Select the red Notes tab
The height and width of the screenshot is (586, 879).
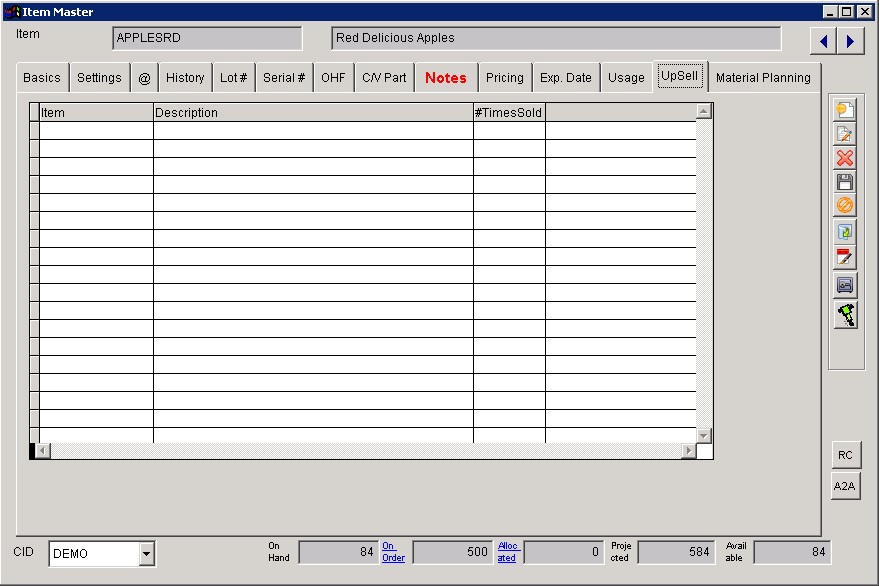point(446,78)
